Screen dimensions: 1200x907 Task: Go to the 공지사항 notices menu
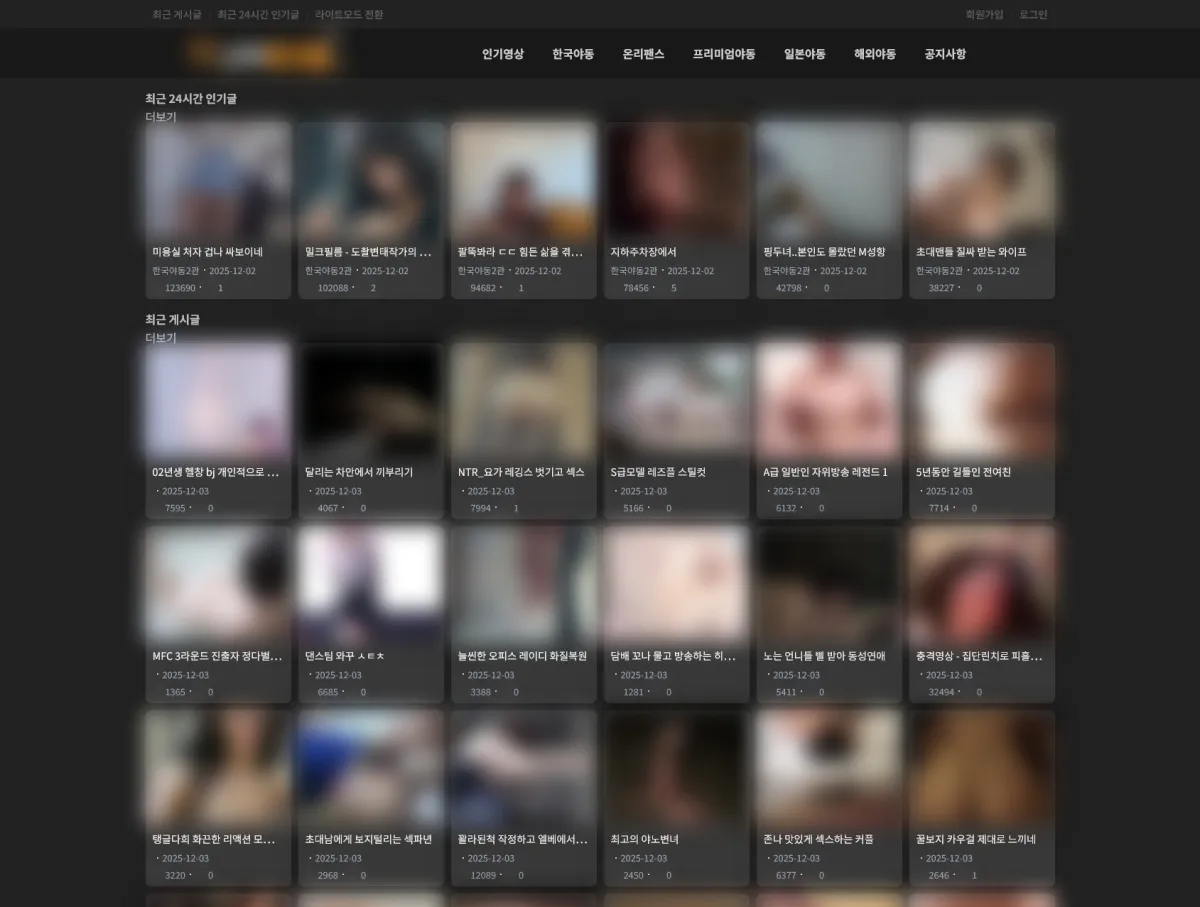tap(945, 54)
